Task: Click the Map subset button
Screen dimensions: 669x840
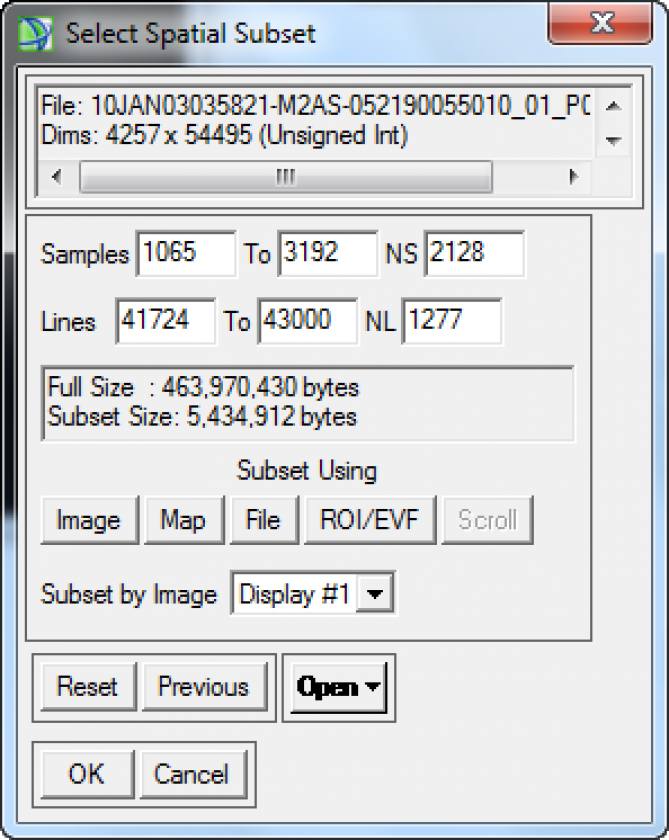Action: click(x=184, y=520)
